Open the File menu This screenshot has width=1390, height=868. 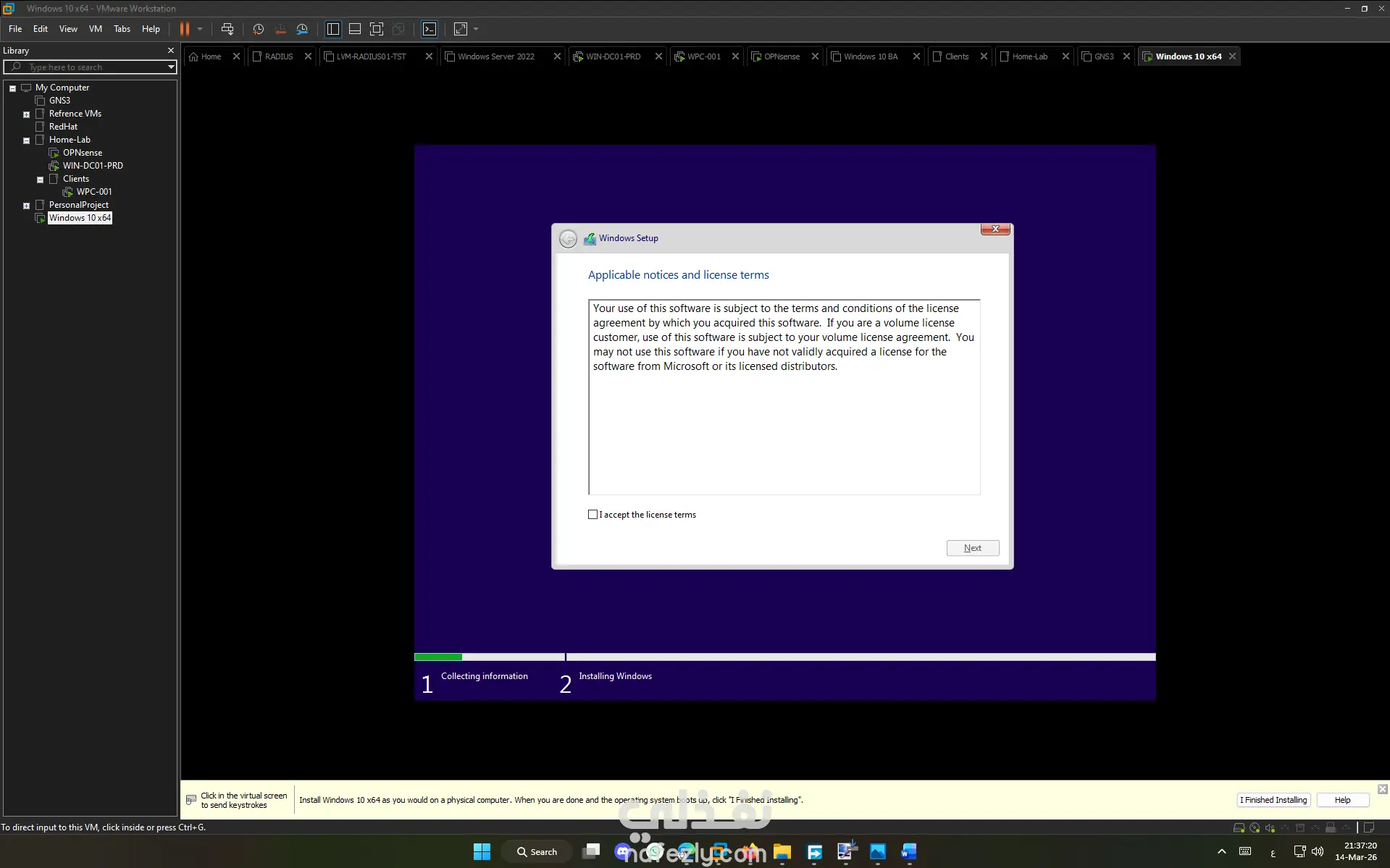pyautogui.click(x=15, y=29)
